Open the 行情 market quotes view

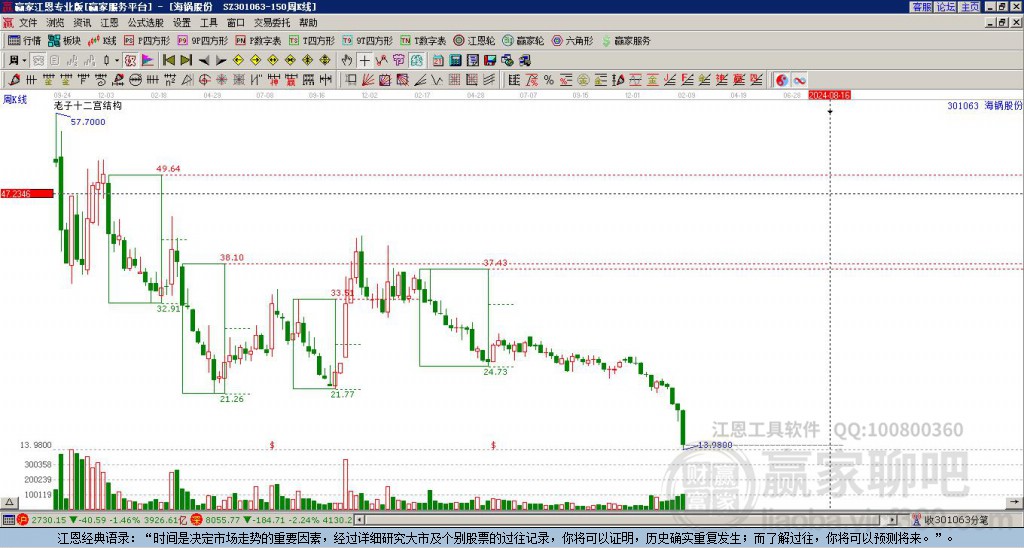25,40
